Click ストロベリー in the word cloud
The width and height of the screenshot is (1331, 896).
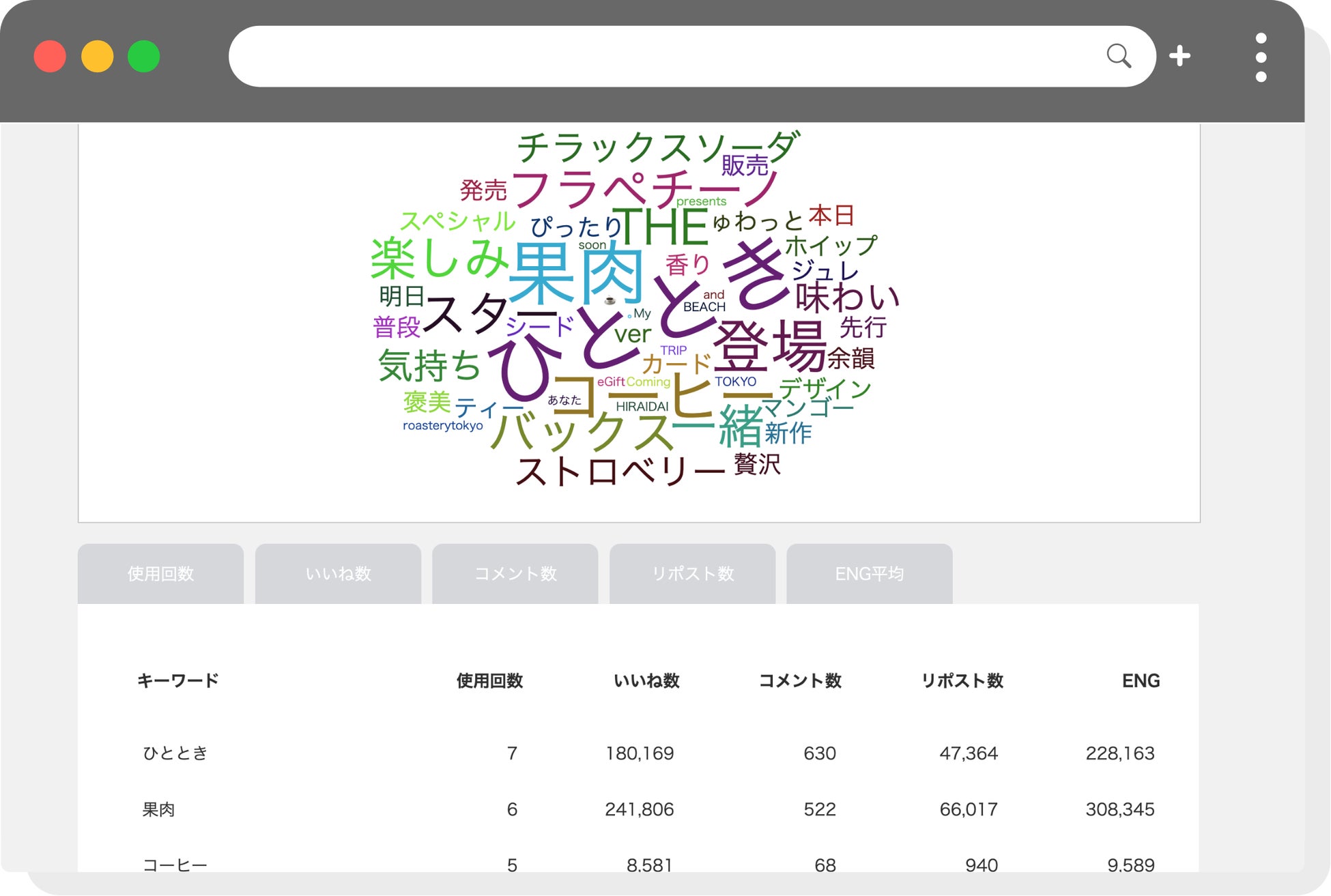click(x=619, y=471)
